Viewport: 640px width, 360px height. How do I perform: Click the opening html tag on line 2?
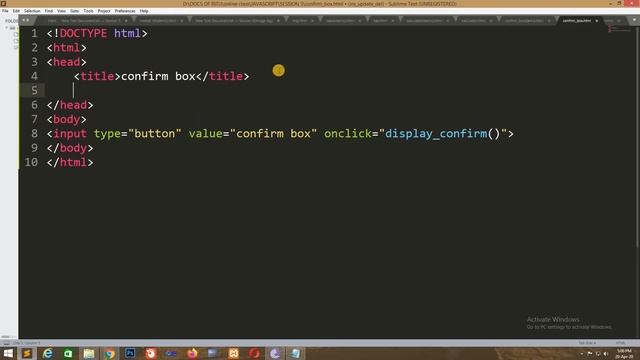(67, 48)
